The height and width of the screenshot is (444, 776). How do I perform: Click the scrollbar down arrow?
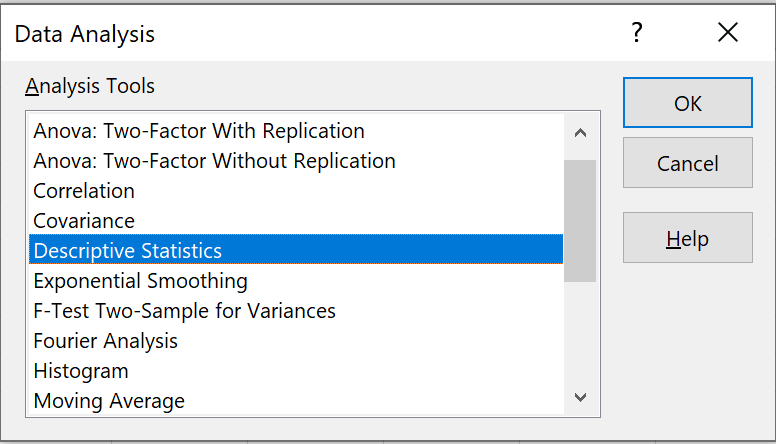[x=580, y=397]
